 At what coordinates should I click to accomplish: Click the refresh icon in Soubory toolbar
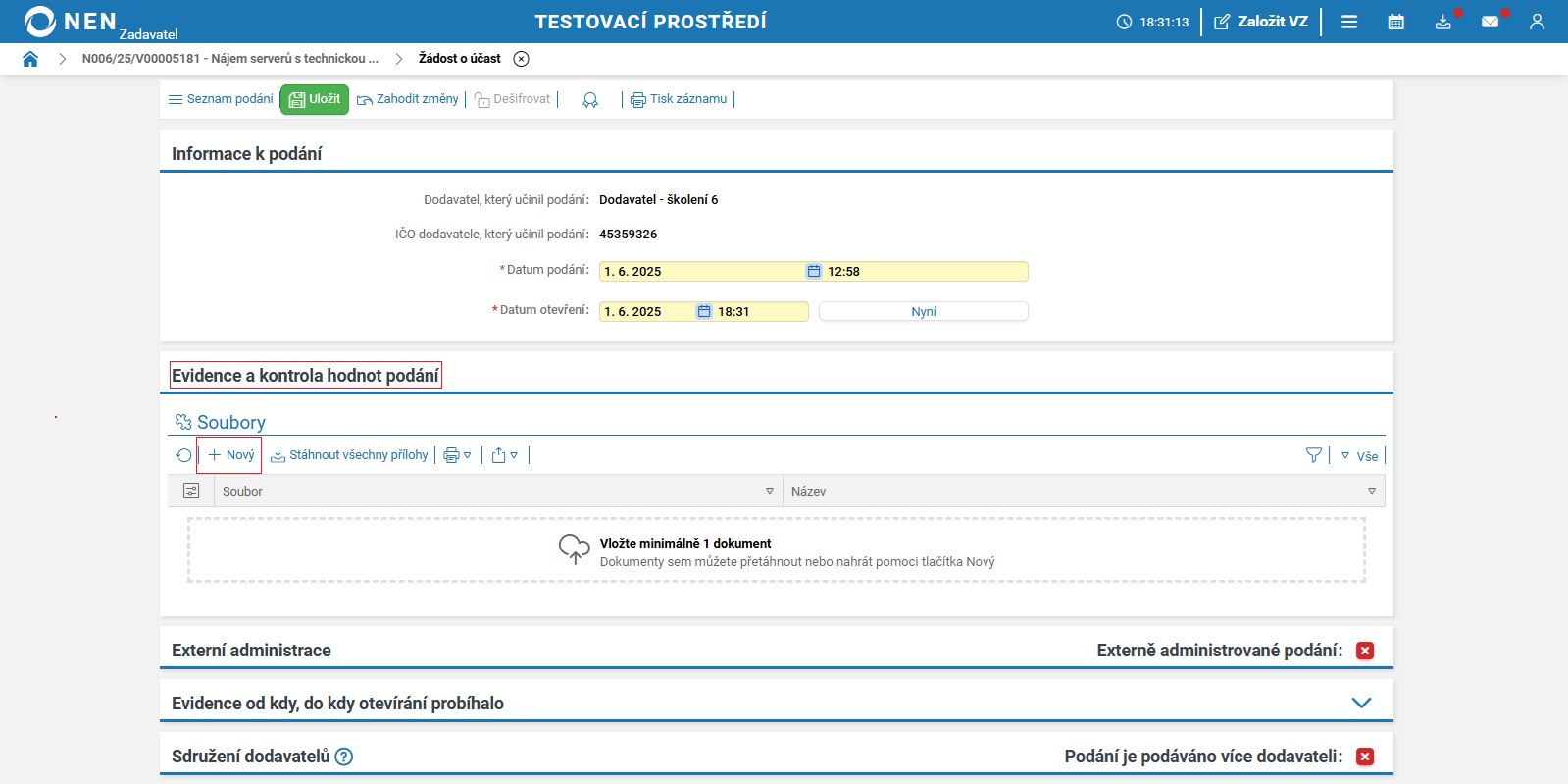pos(183,455)
